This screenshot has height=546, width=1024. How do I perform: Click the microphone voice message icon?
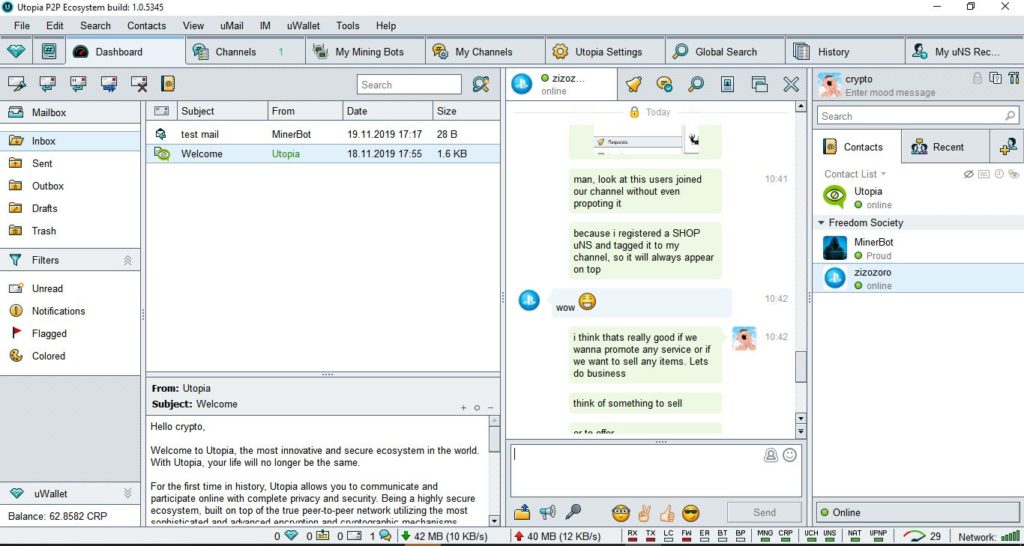coord(573,513)
